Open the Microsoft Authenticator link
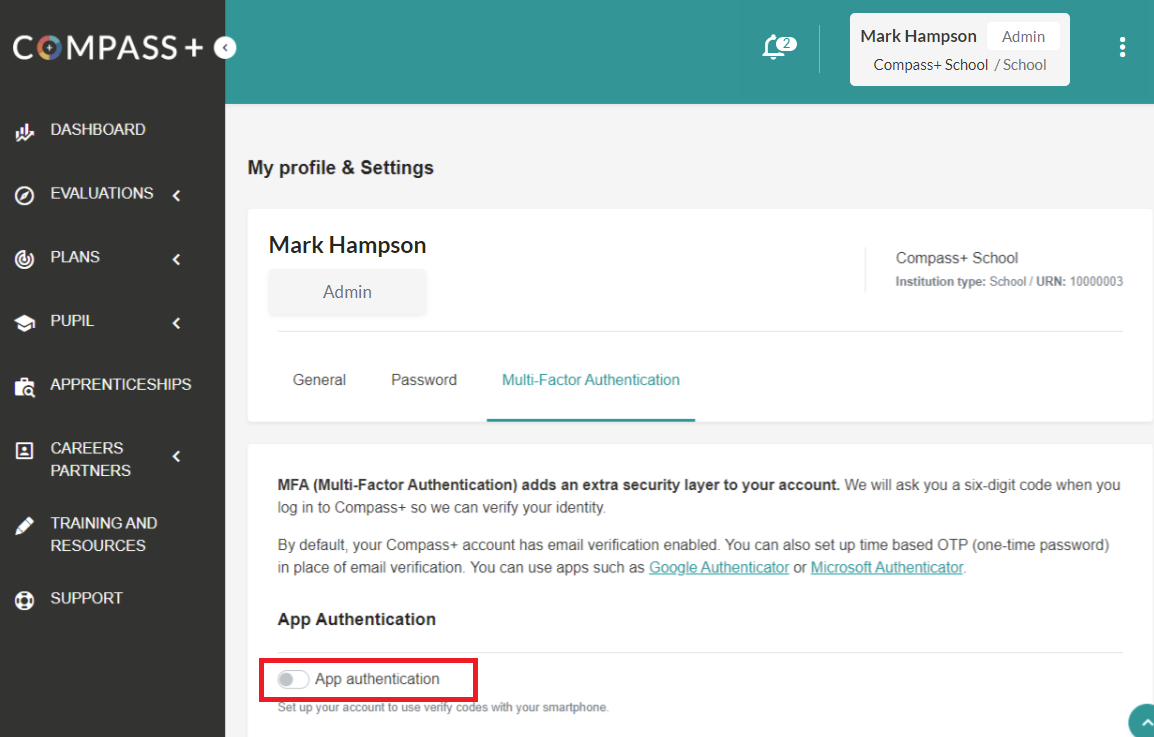 point(887,568)
